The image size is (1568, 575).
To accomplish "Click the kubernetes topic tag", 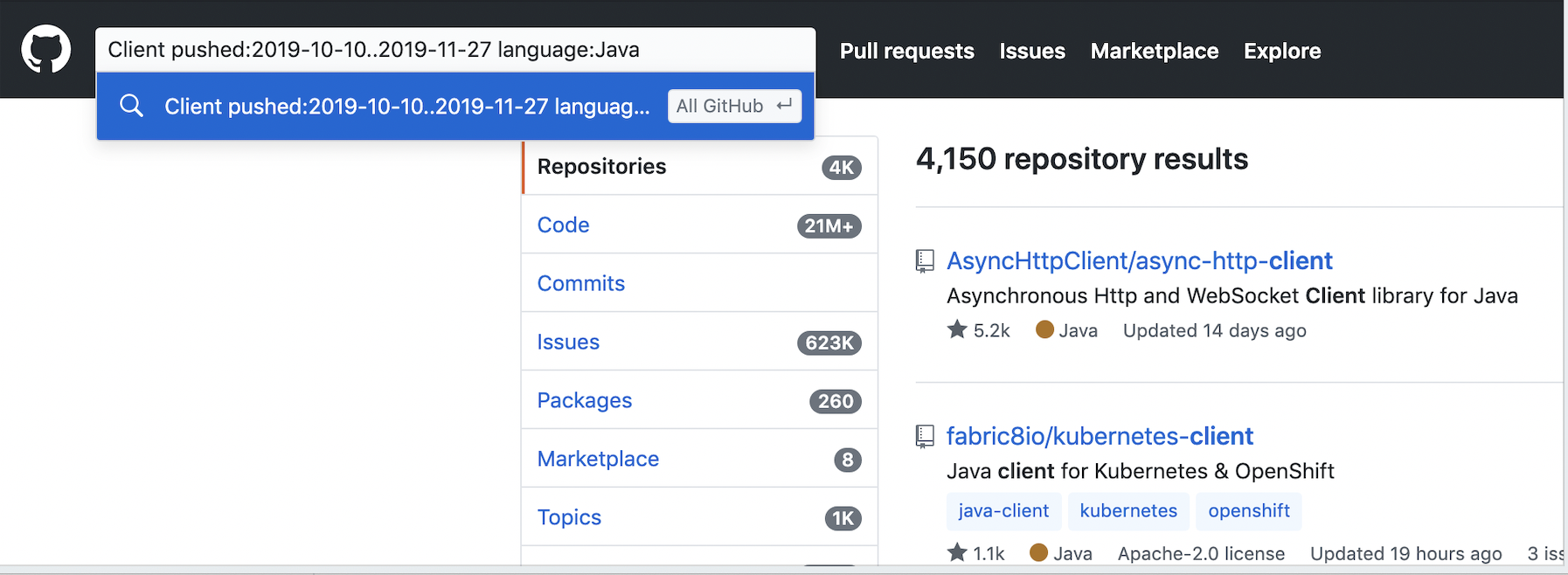I will [1128, 511].
